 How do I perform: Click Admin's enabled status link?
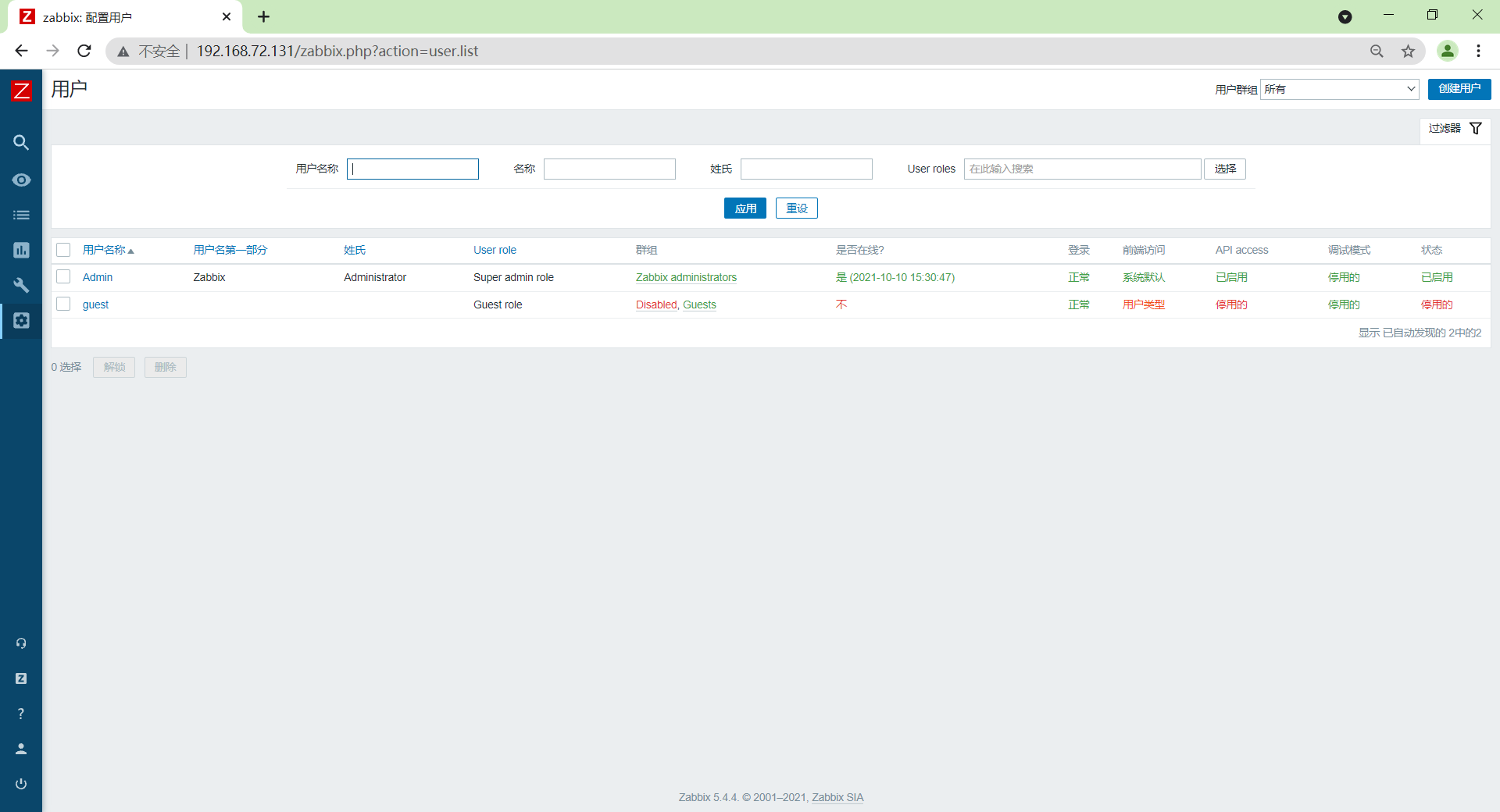(1437, 277)
